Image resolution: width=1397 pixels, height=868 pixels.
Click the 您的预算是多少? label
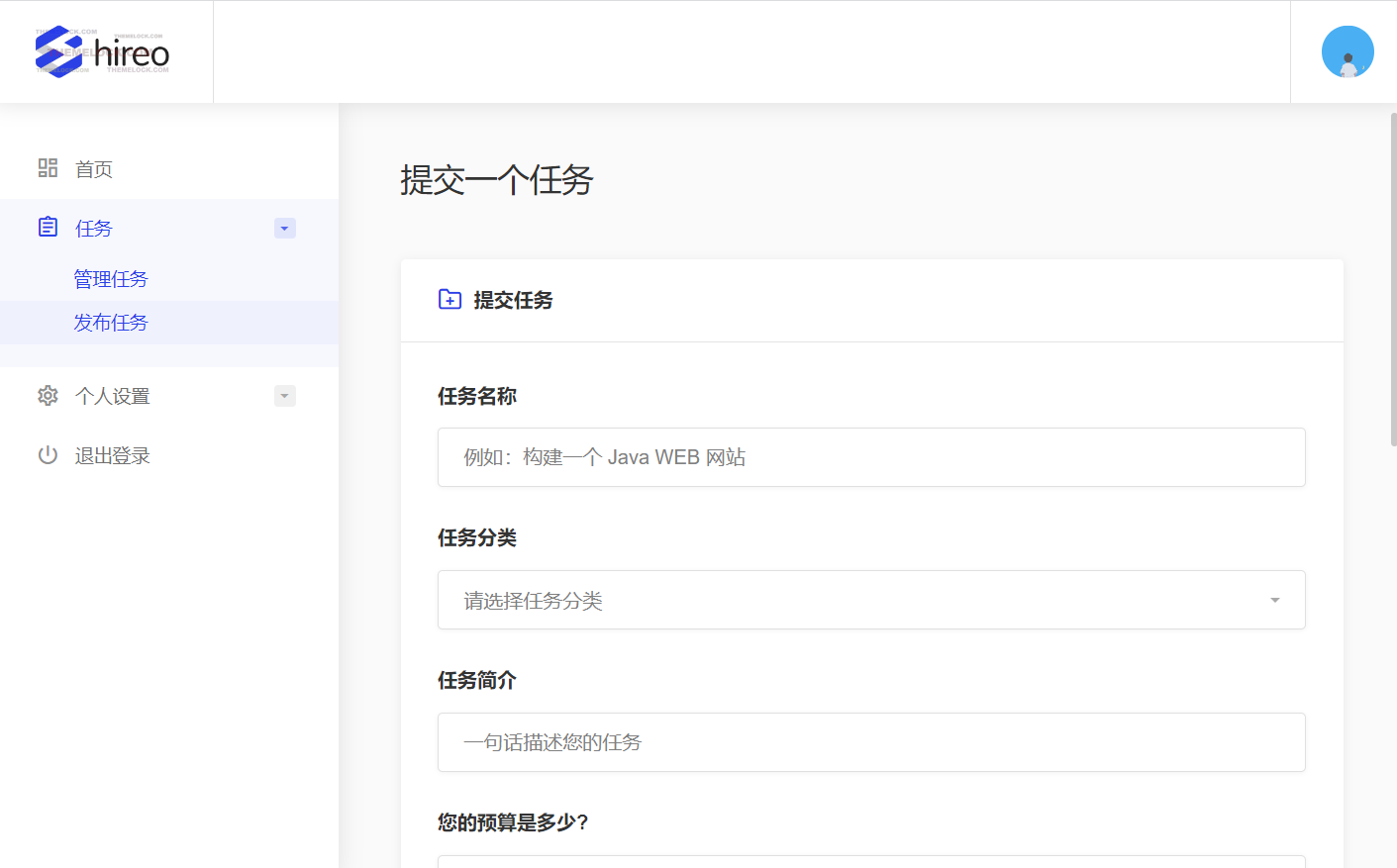513,822
